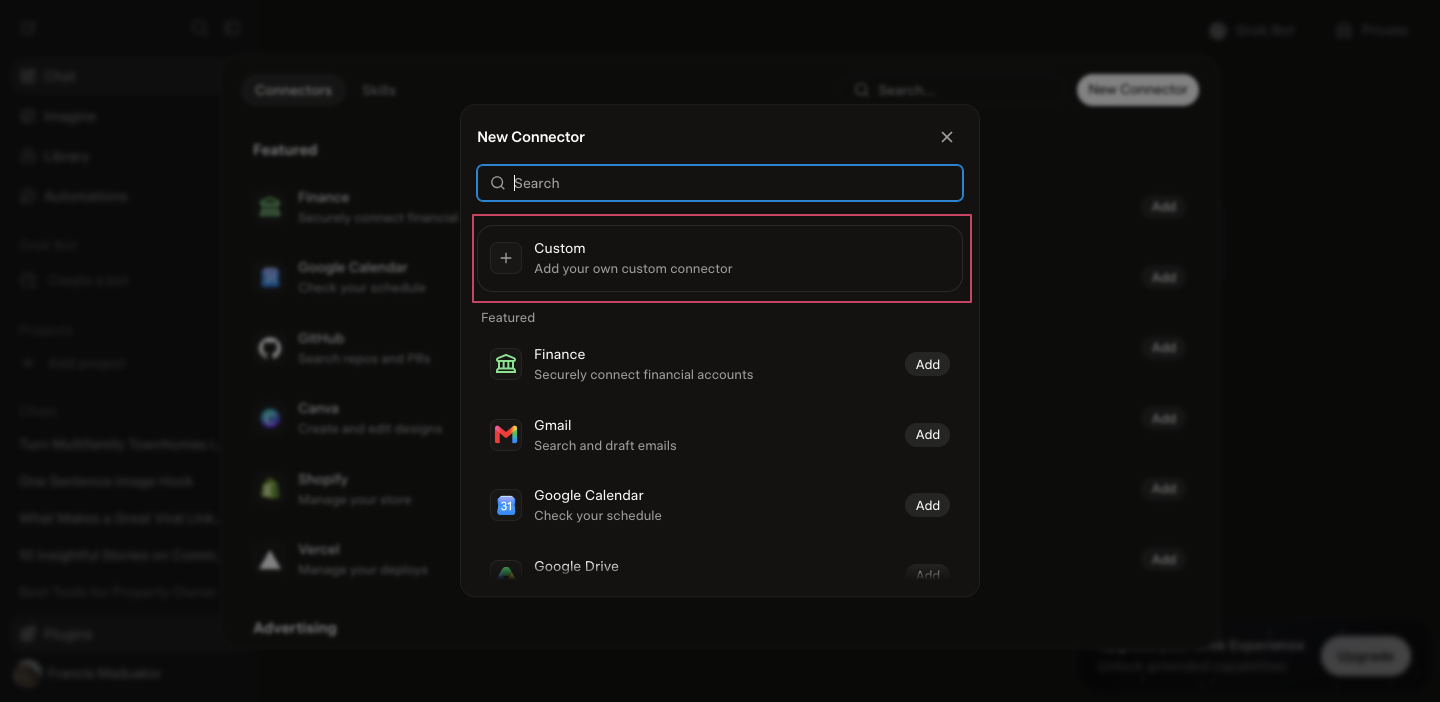1440x702 pixels.
Task: Open Imagine in the left sidebar
Action: 116,116
